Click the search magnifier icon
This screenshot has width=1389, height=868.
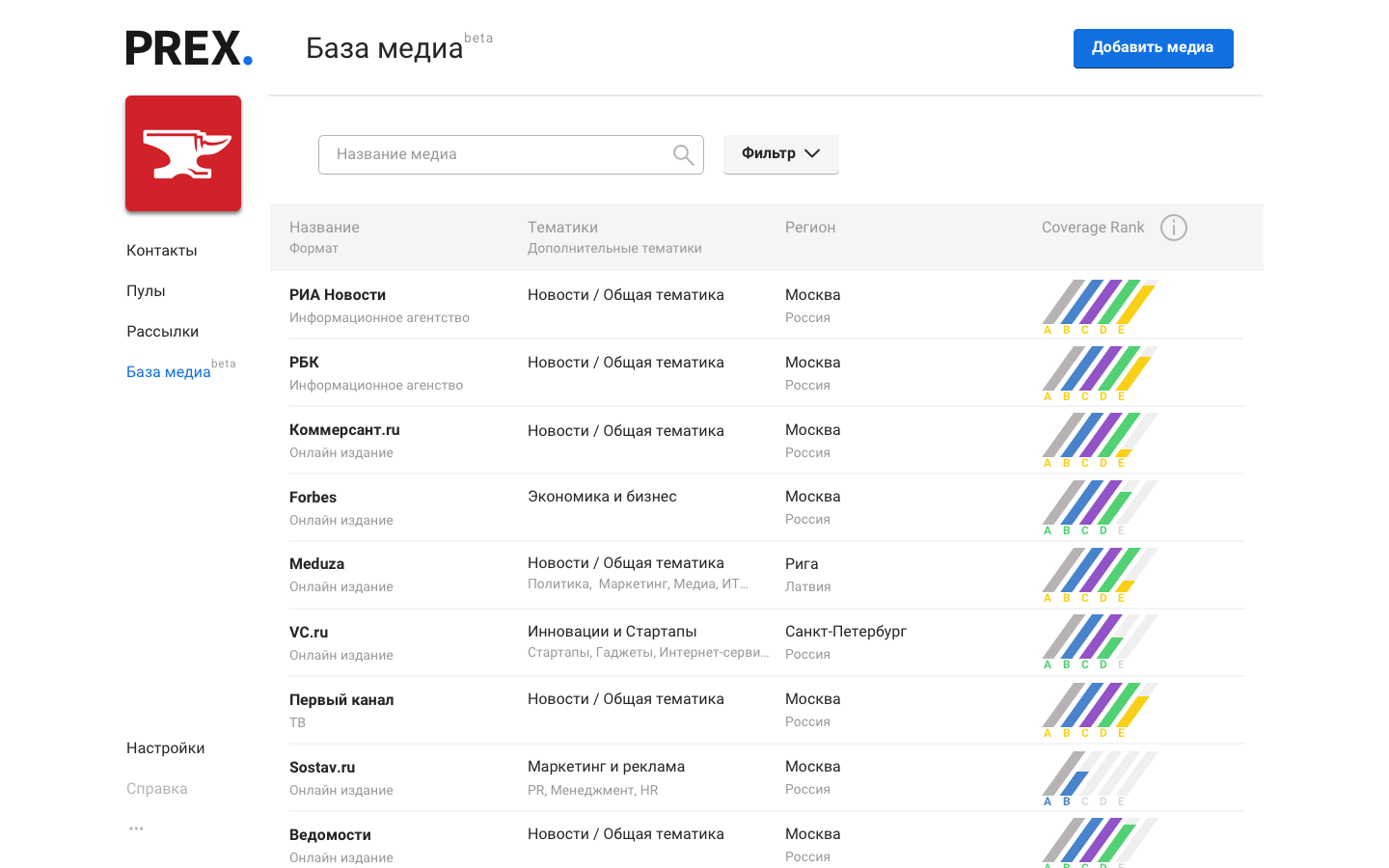pyautogui.click(x=683, y=154)
